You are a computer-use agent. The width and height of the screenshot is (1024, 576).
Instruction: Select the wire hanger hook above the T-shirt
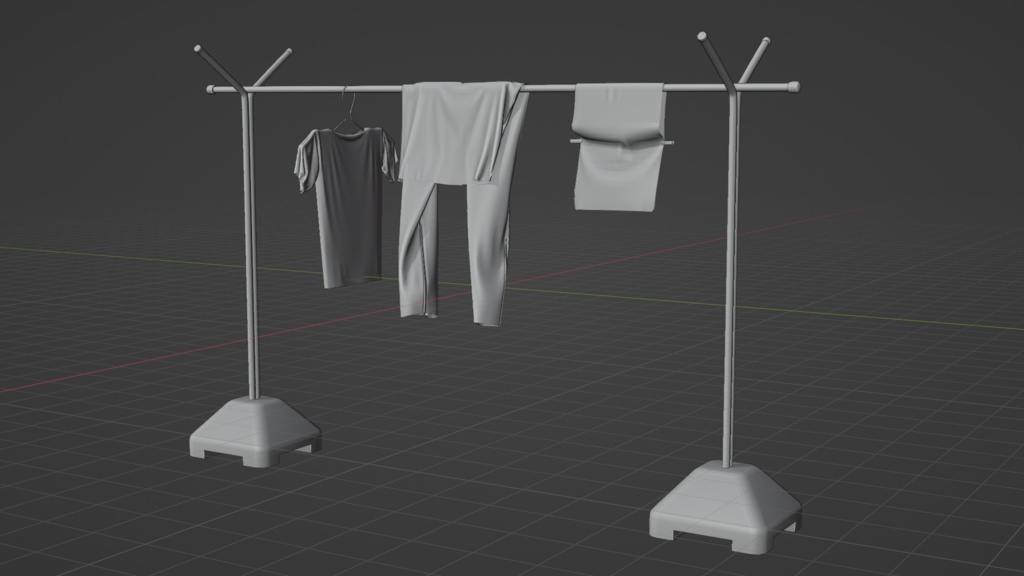pos(349,110)
